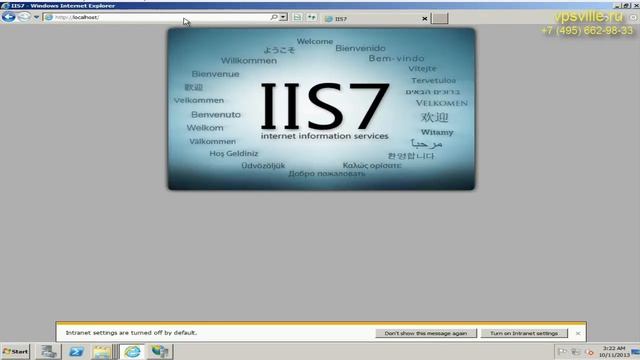Open Windows Explorer folder in taskbar
The image size is (640, 360).
click(x=101, y=351)
